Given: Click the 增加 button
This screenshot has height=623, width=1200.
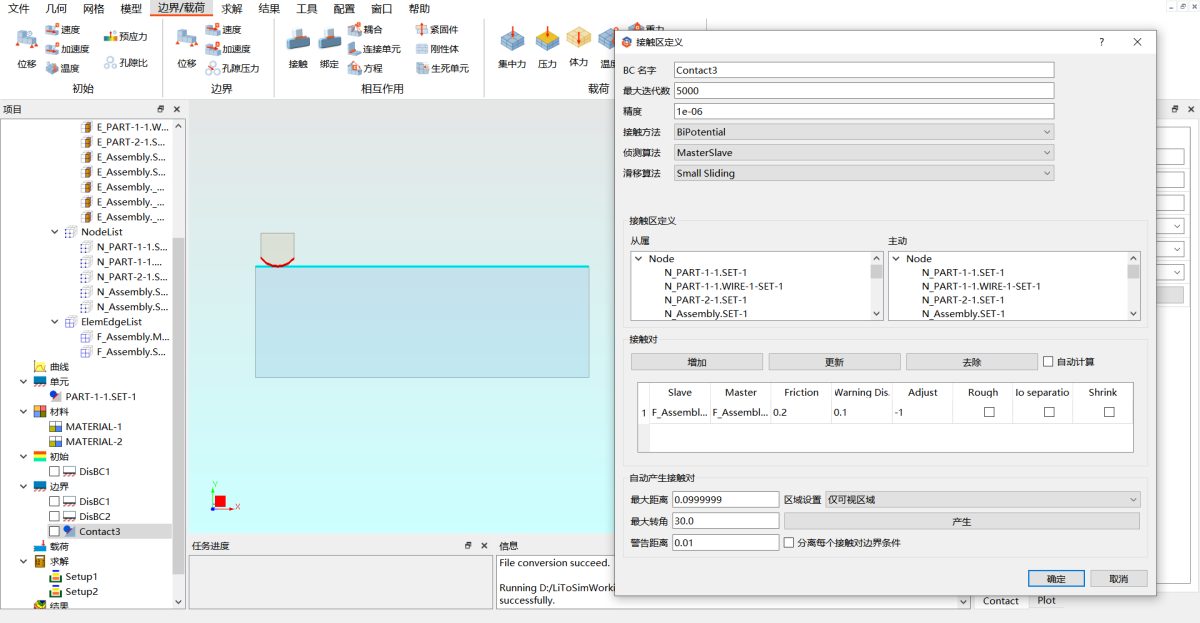Looking at the screenshot, I should (x=697, y=362).
